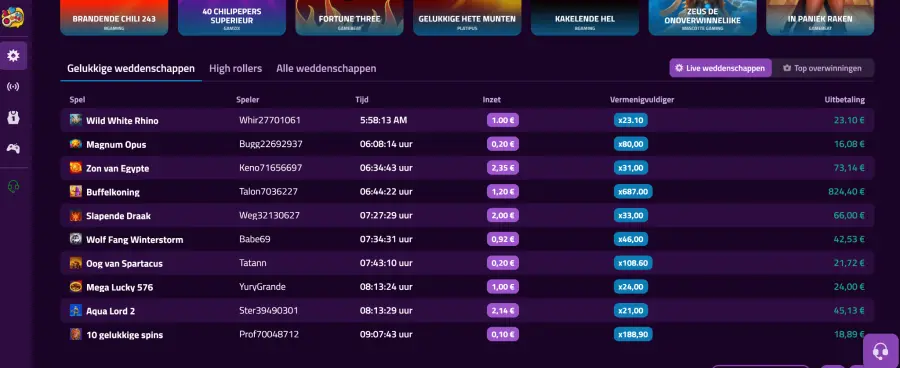900x368 pixels.
Task: Open Slapende Draak game link
Action: tap(119, 216)
